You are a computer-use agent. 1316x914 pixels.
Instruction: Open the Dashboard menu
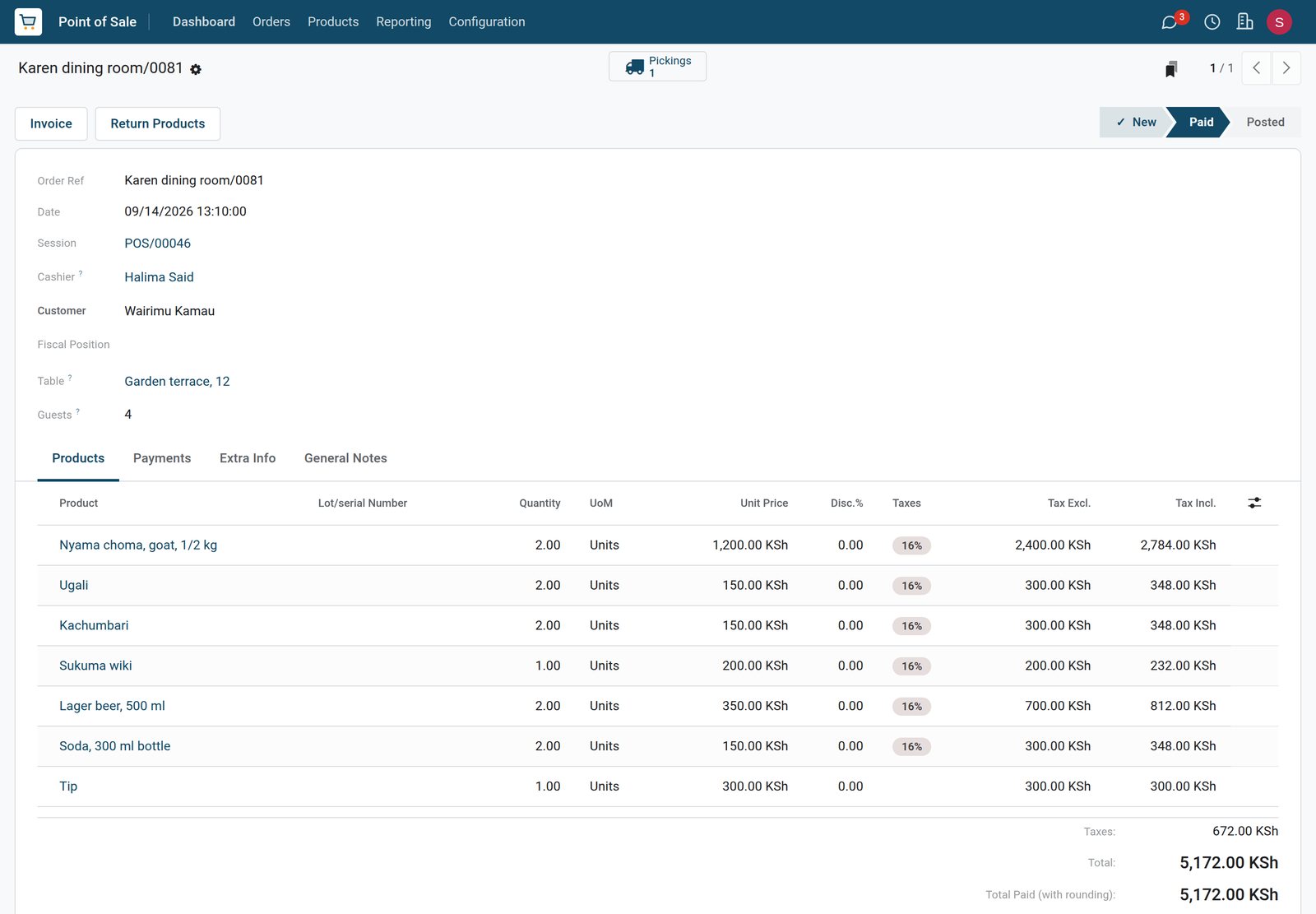204,22
